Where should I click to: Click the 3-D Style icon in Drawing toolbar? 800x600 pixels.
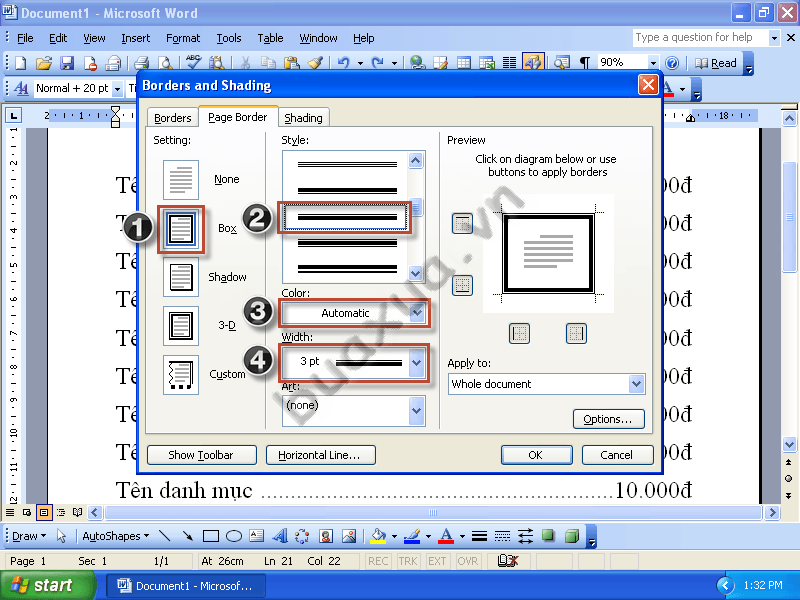pyautogui.click(x=572, y=536)
